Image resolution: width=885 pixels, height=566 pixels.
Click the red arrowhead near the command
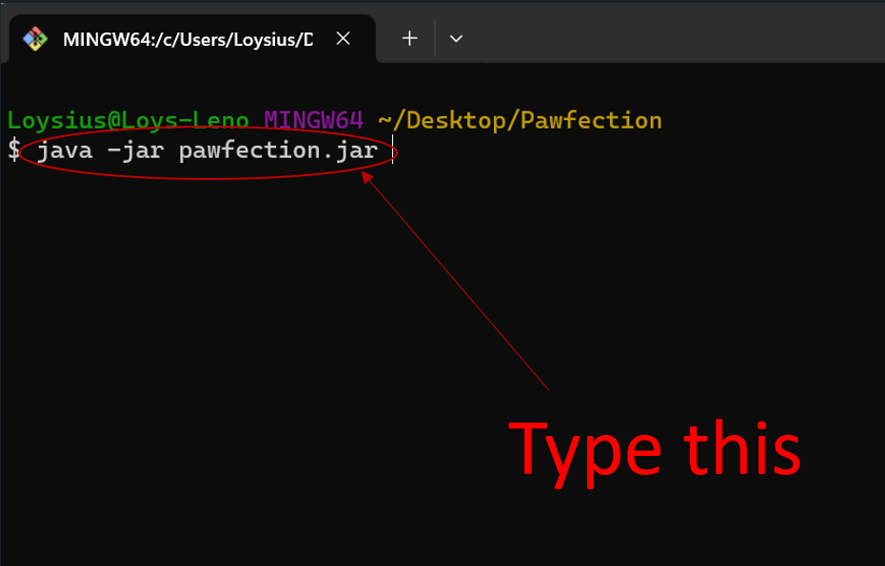[366, 175]
